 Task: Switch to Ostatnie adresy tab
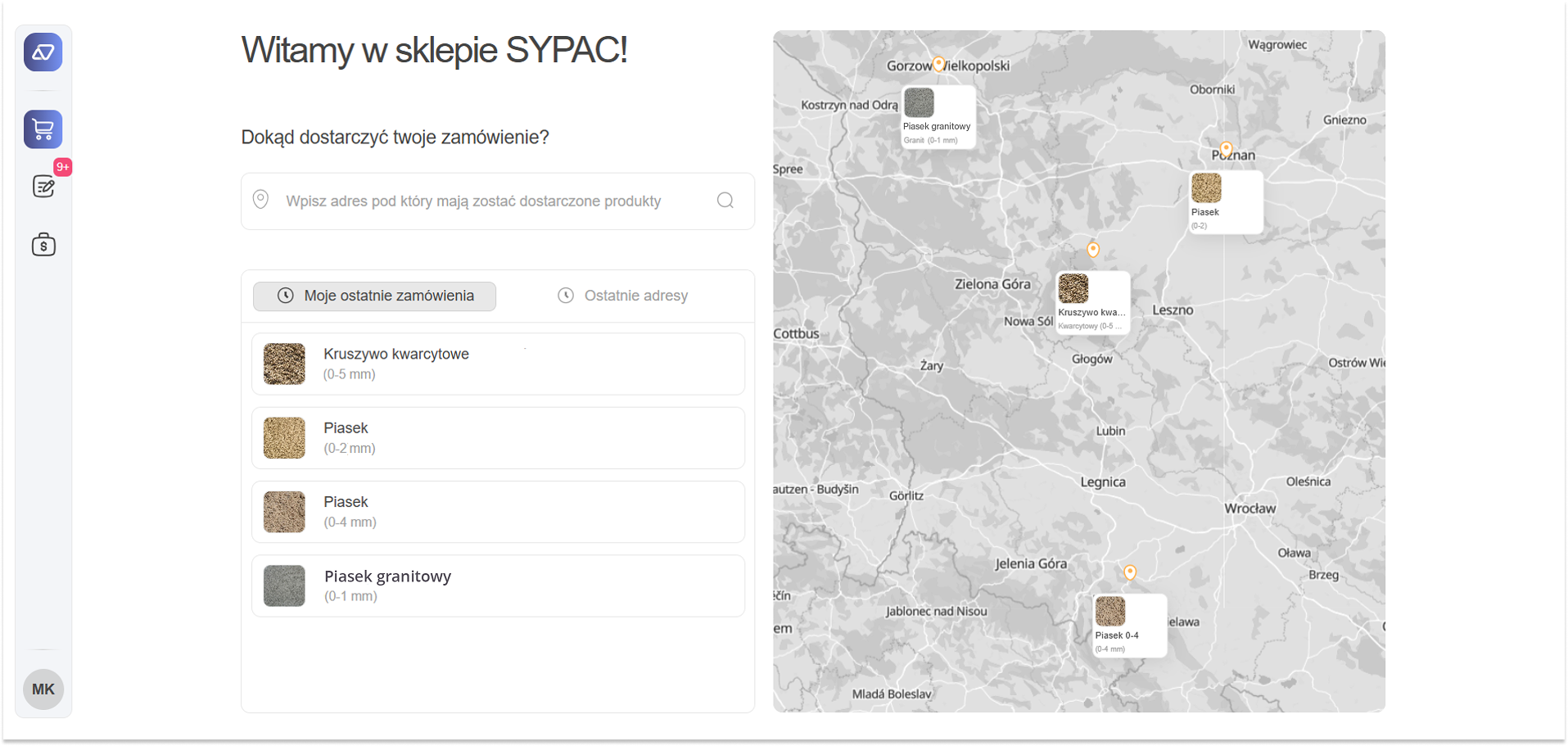[622, 296]
